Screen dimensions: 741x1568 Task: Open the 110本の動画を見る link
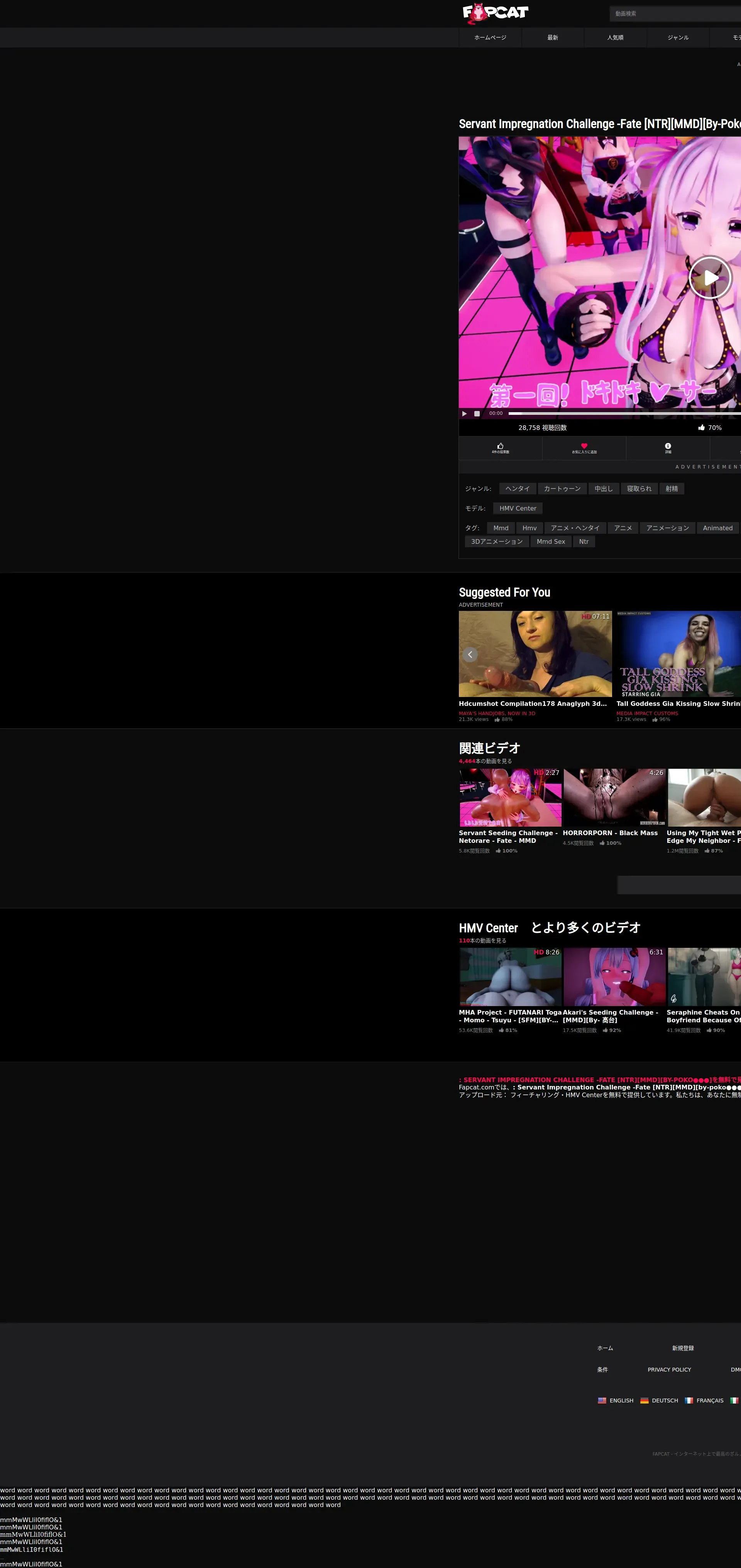click(482, 940)
